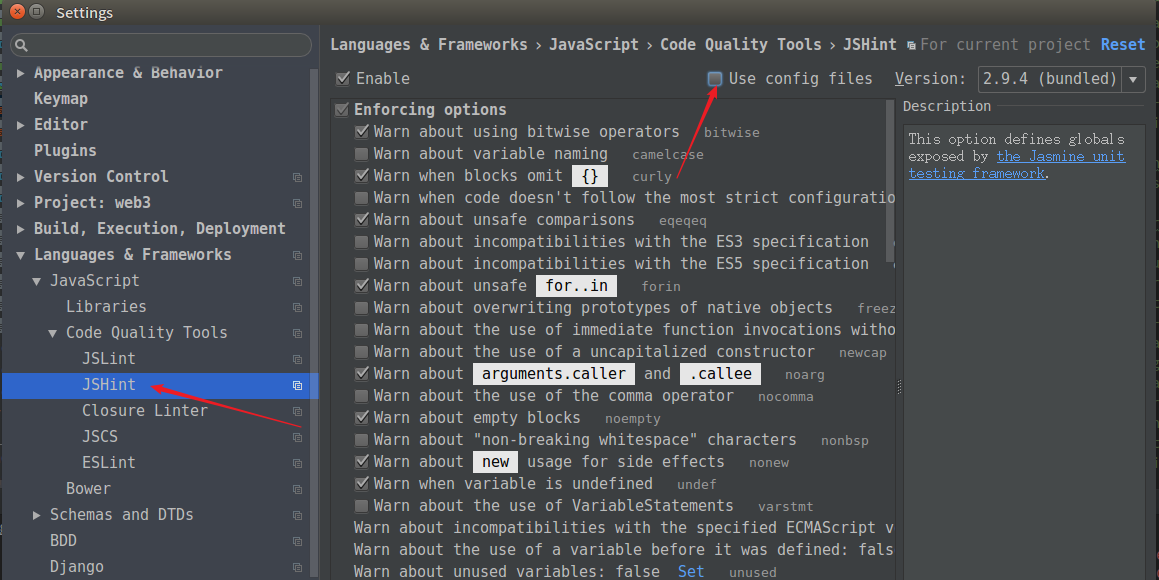This screenshot has height=580, width=1159.
Task: Open the Plugins settings page
Action: tap(65, 151)
